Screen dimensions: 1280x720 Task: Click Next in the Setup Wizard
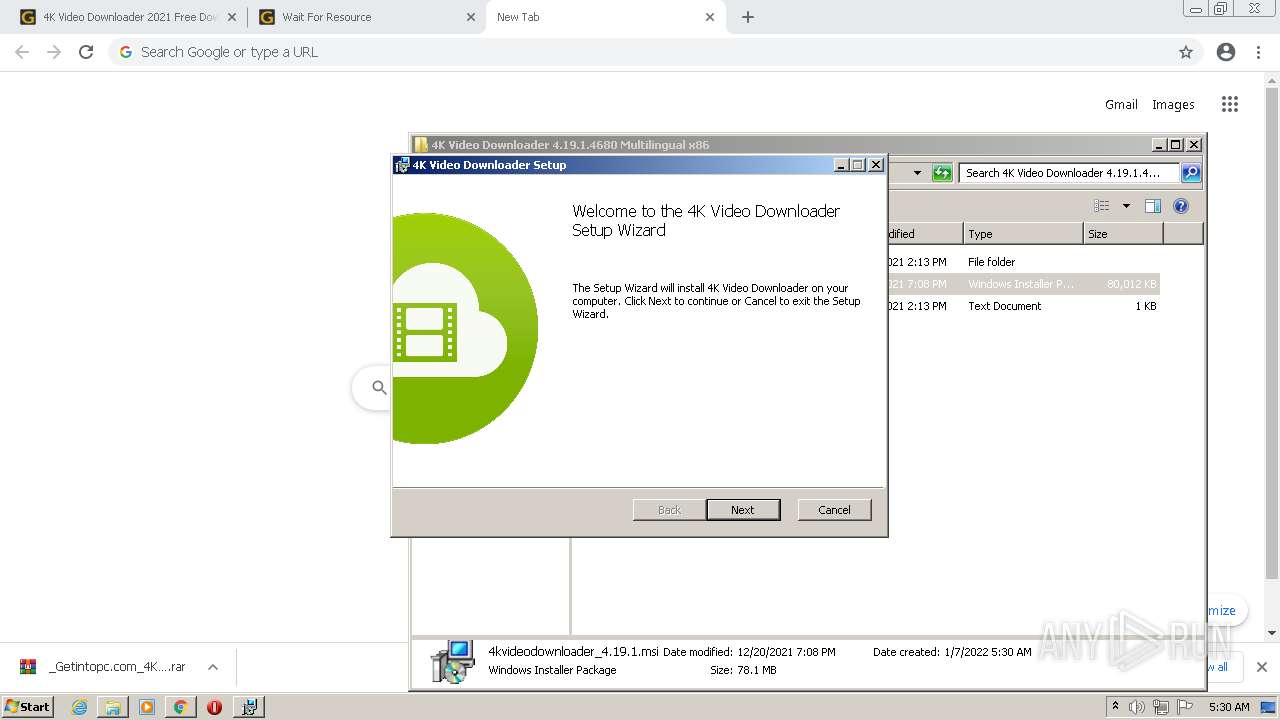click(743, 510)
